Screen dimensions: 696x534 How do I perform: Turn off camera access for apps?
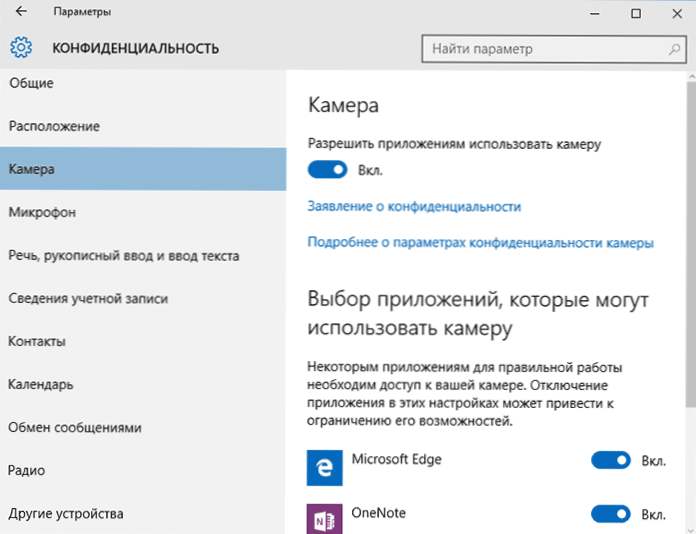tap(327, 170)
